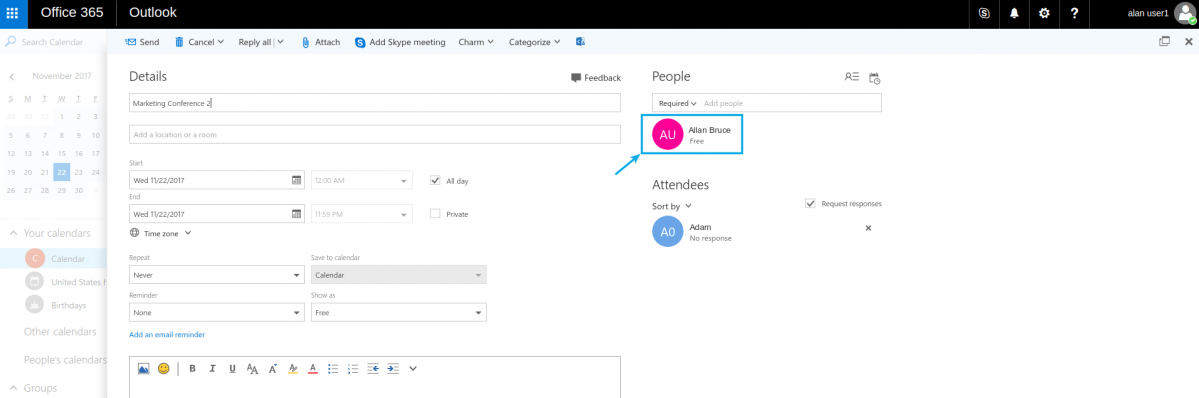Select the Calendar item in the sidebar
Screen dimensions: 1199x398
pyautogui.click(x=54, y=259)
